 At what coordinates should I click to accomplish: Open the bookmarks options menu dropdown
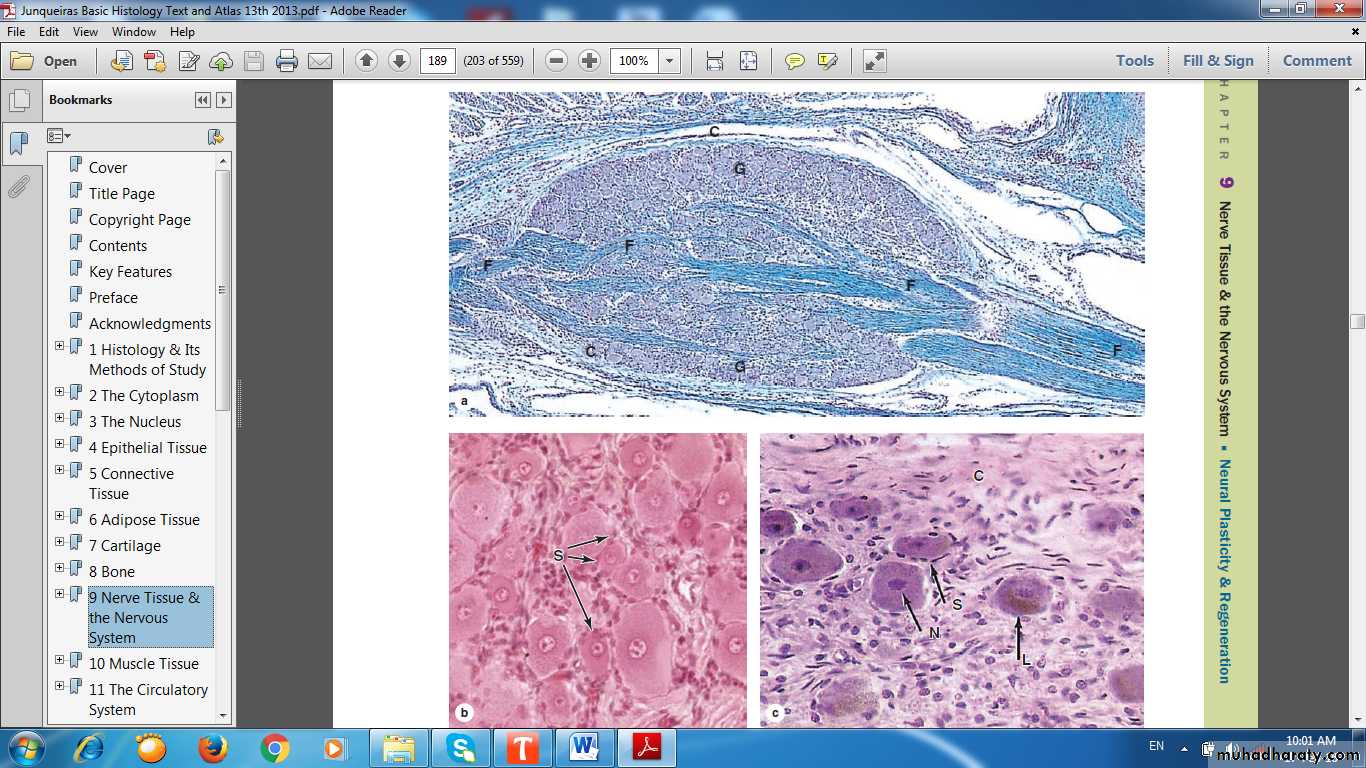59,136
